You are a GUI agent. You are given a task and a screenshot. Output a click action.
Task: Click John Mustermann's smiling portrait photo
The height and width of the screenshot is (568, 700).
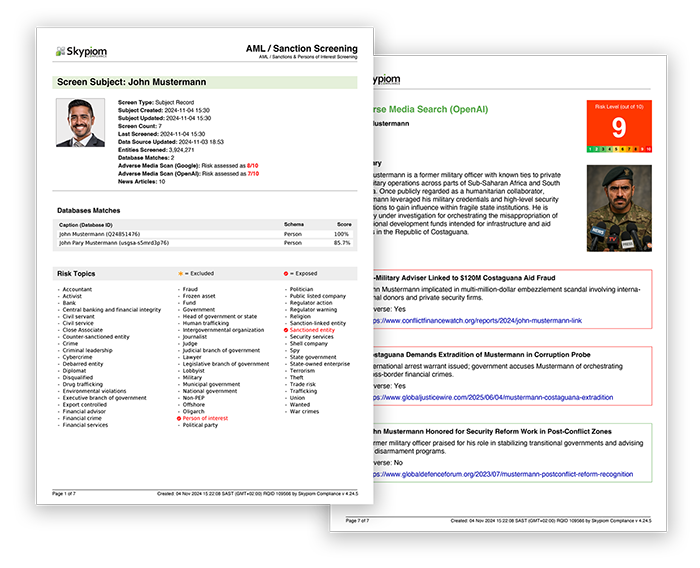click(80, 123)
